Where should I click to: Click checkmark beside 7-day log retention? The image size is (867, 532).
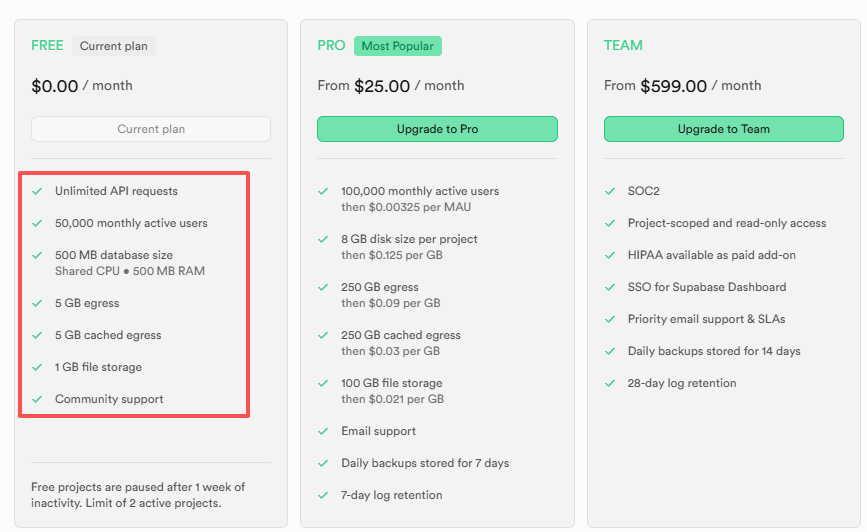point(323,495)
